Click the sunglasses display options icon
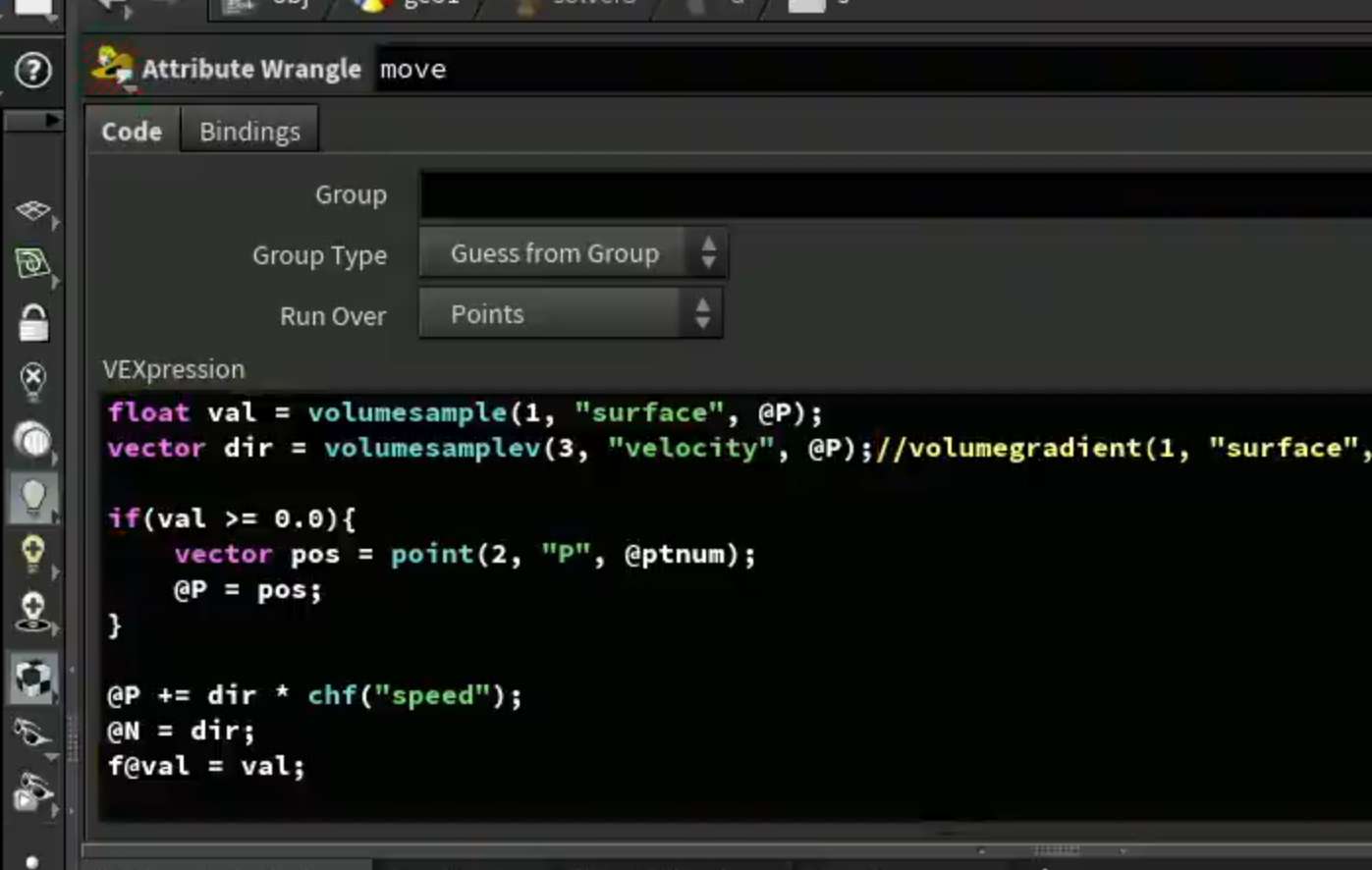Image resolution: width=1372 pixels, height=870 pixels. pyautogui.click(x=32, y=734)
